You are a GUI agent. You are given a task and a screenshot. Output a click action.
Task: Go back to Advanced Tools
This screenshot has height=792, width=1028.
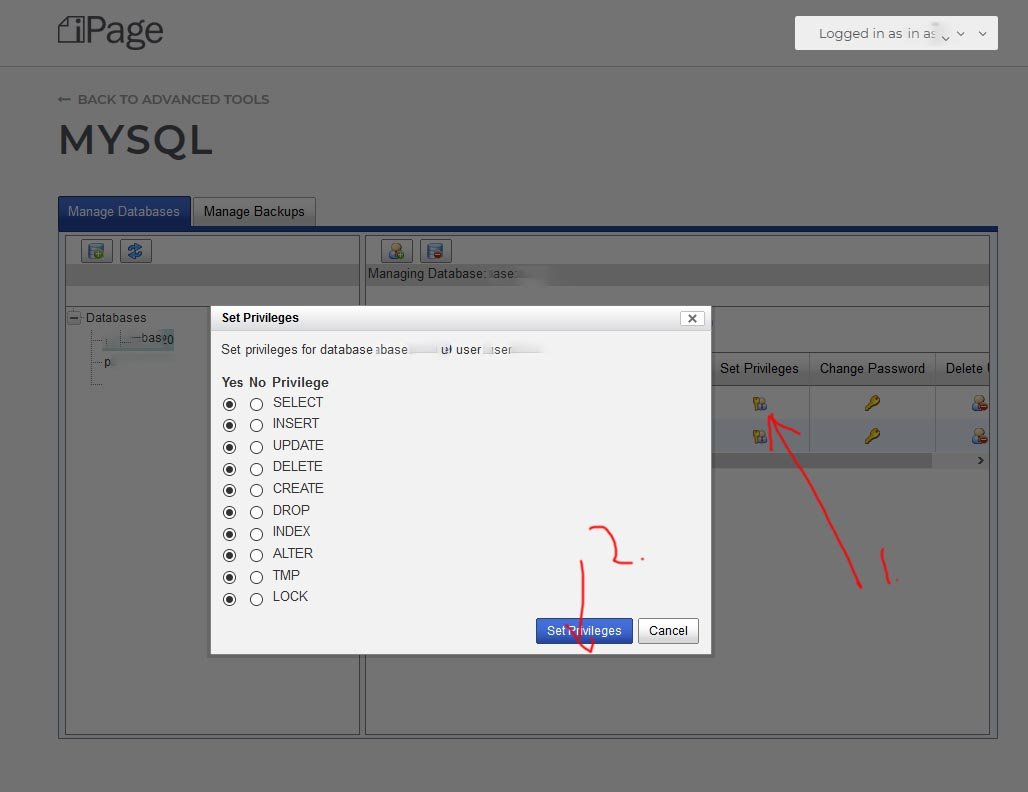(x=164, y=100)
